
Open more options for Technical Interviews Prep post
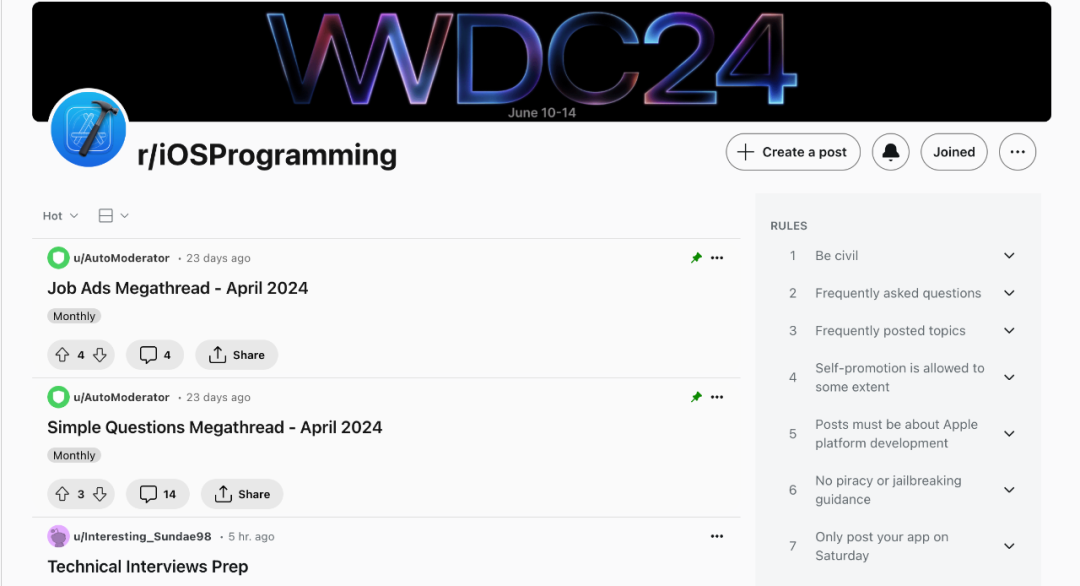[717, 536]
